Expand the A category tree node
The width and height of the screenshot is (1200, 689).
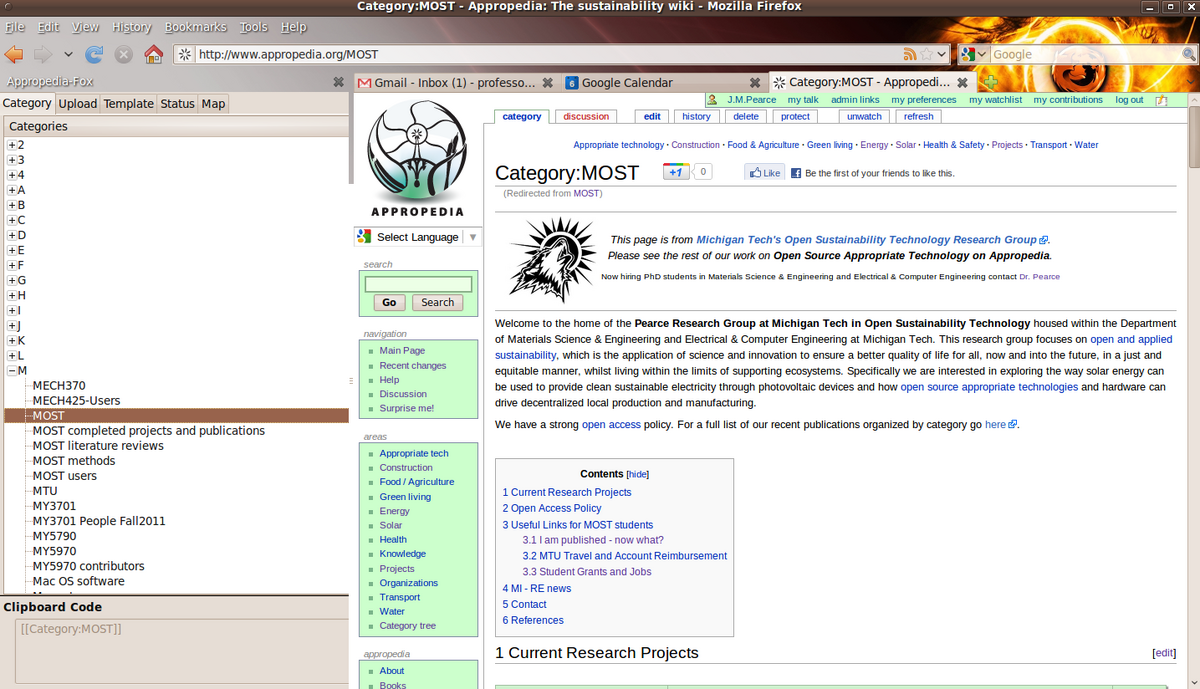12,190
